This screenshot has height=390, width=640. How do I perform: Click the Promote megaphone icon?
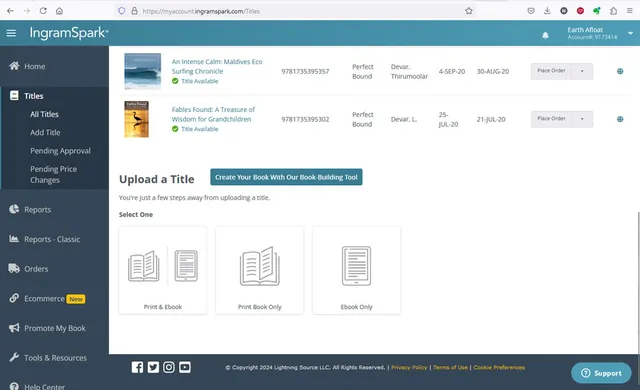(x=14, y=328)
